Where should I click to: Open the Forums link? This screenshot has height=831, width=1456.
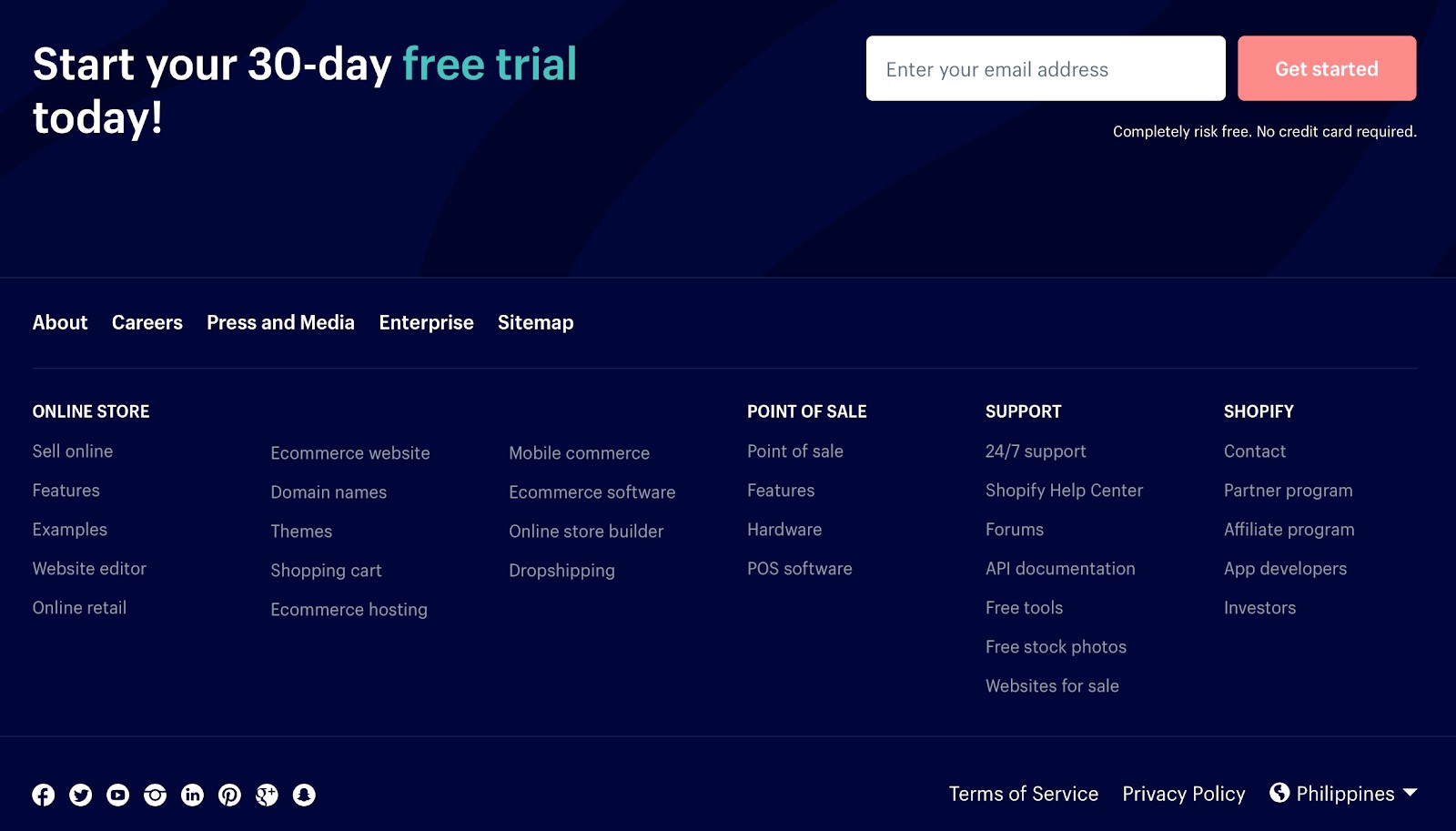click(x=1015, y=530)
